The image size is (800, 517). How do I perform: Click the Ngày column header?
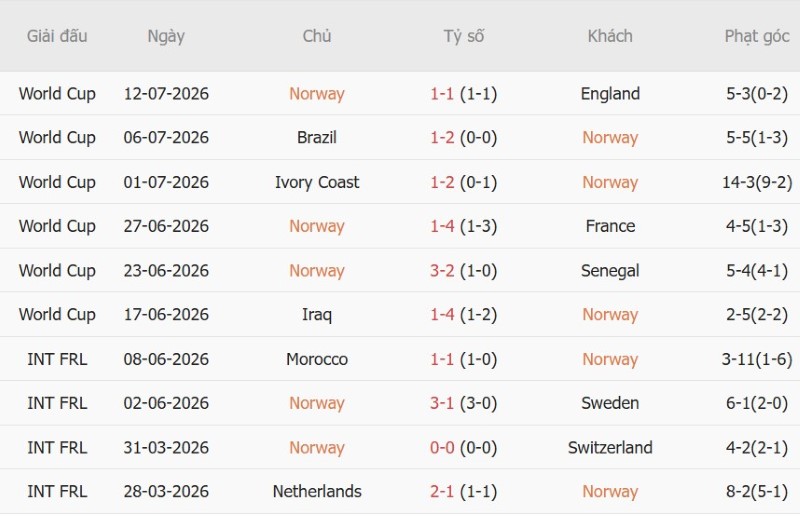(x=166, y=37)
